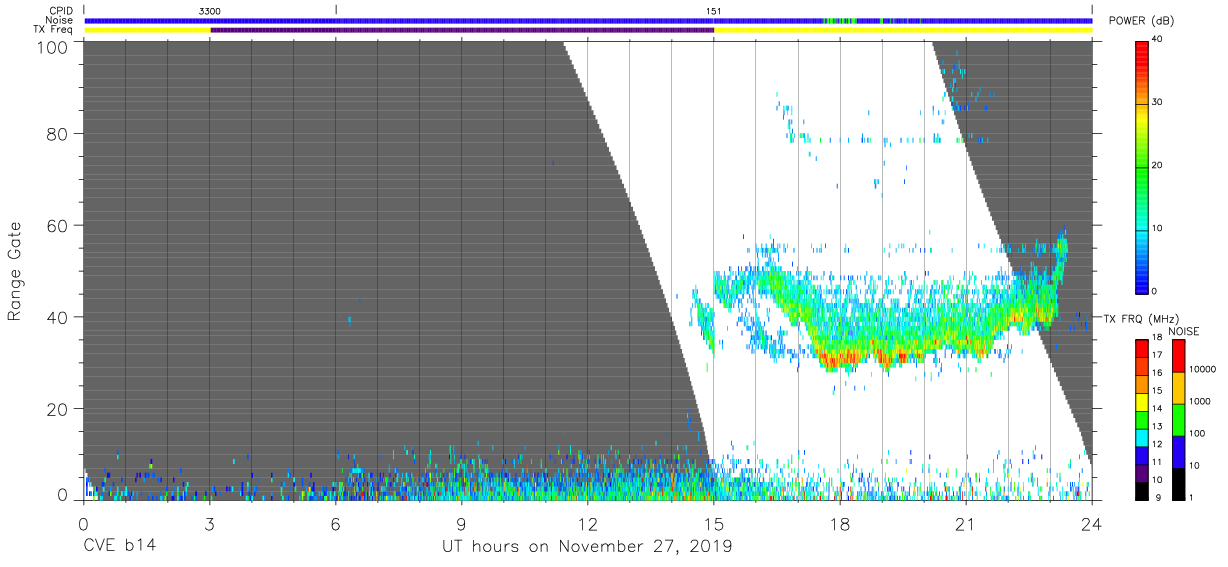Image resolution: width=1228 pixels, height=567 pixels.
Task: Pick the red 17-18 MHz frequency swatch
Action: (1142, 348)
